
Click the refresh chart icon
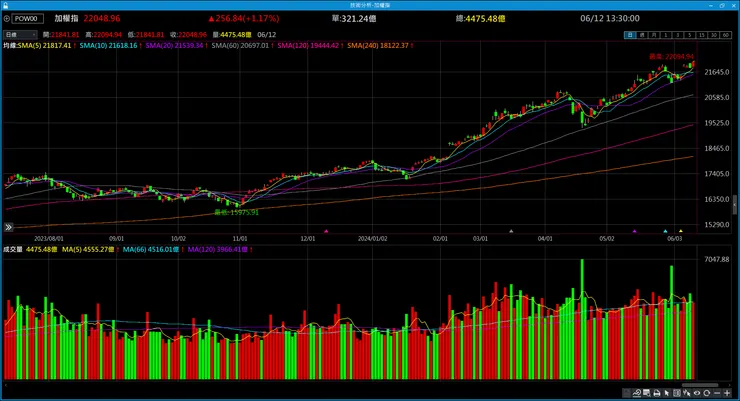click(x=706, y=393)
